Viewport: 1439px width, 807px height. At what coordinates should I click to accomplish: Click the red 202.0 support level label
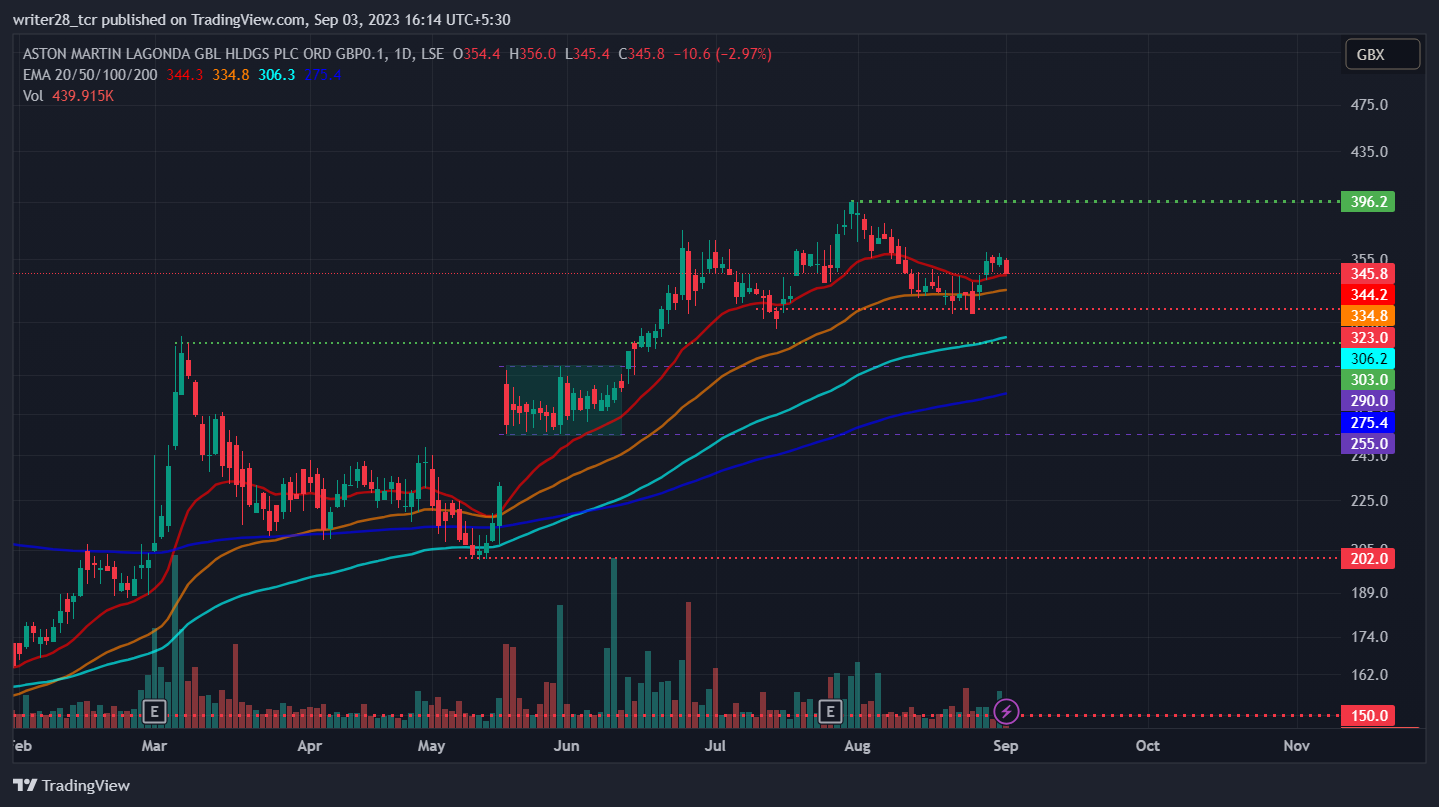click(x=1367, y=558)
